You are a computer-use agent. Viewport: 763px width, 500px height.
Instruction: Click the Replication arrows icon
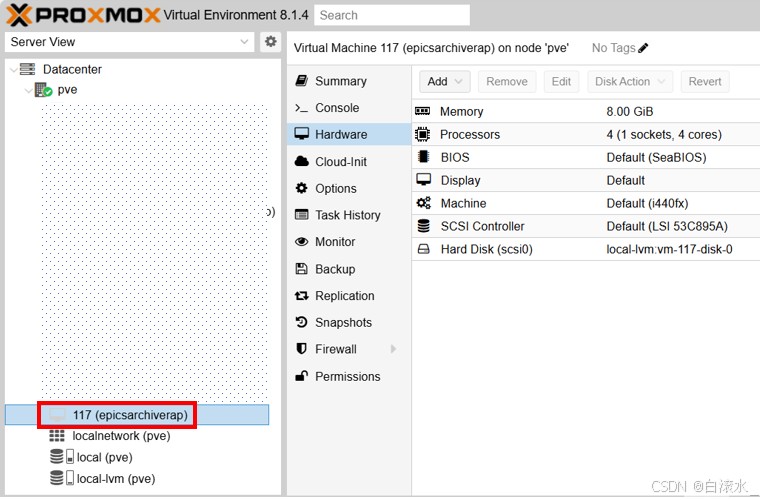click(302, 296)
